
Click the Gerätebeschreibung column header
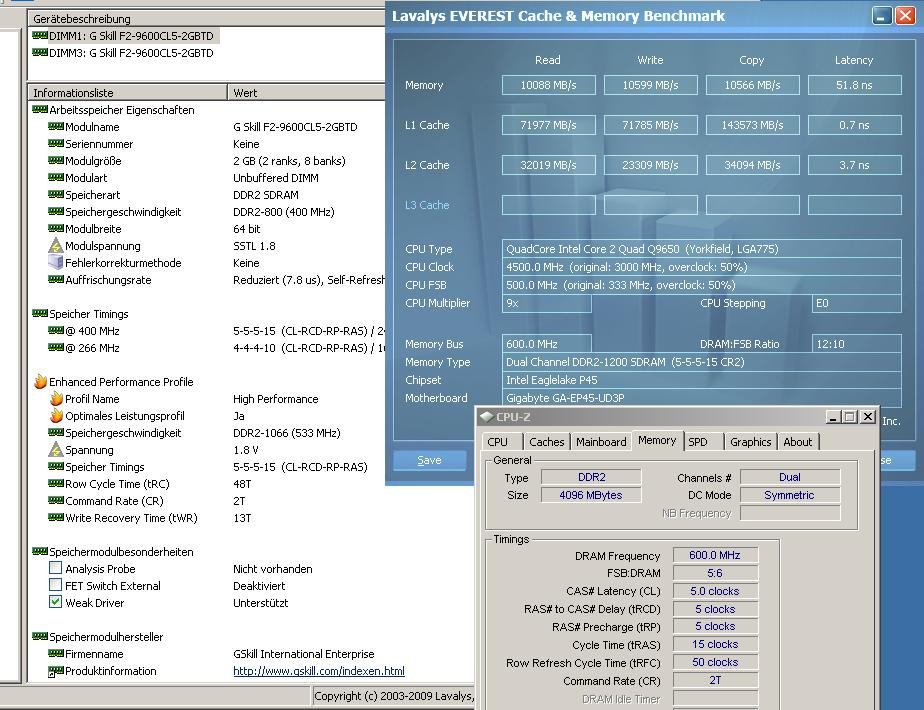tap(206, 19)
